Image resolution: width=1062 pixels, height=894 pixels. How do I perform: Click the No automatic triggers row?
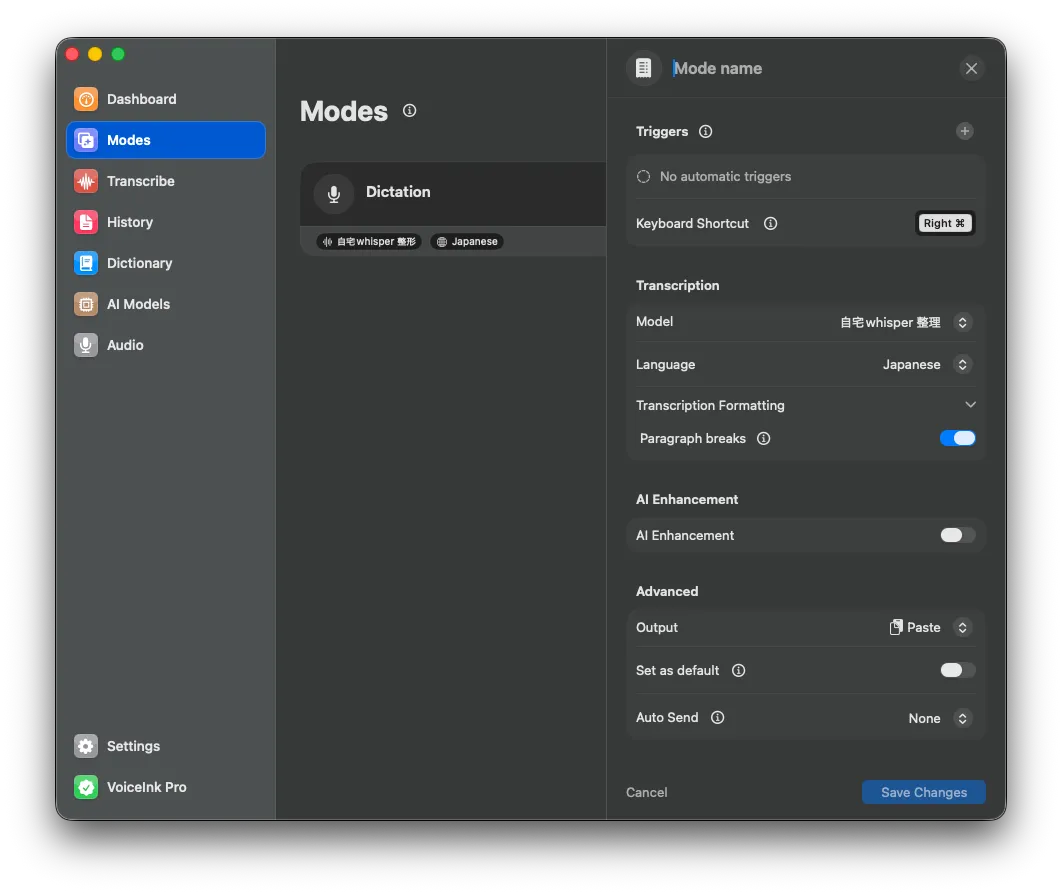point(805,177)
